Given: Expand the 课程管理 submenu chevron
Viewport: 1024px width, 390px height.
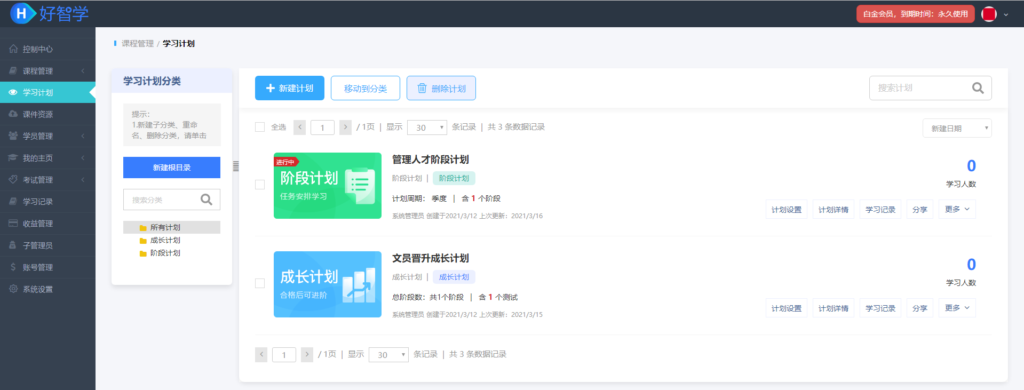Looking at the screenshot, I should [x=83, y=71].
